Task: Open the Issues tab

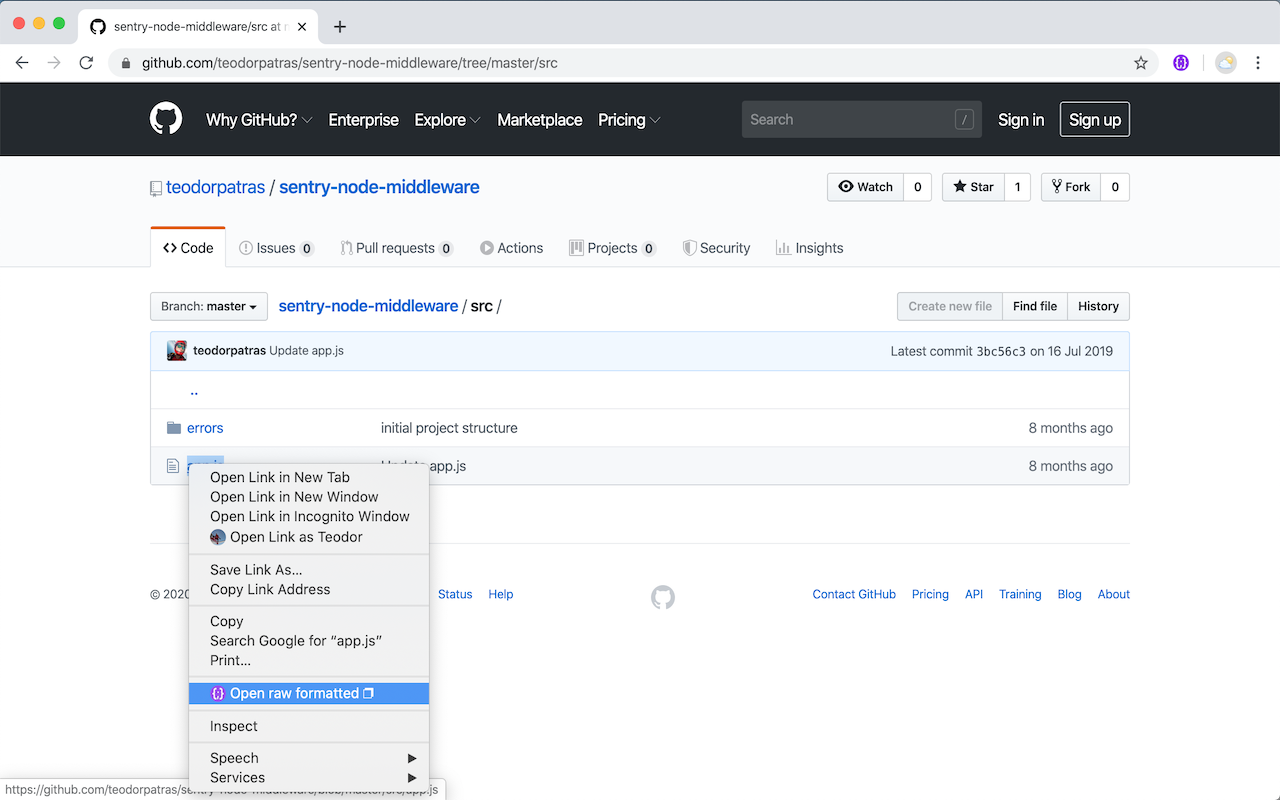Action: 276,248
